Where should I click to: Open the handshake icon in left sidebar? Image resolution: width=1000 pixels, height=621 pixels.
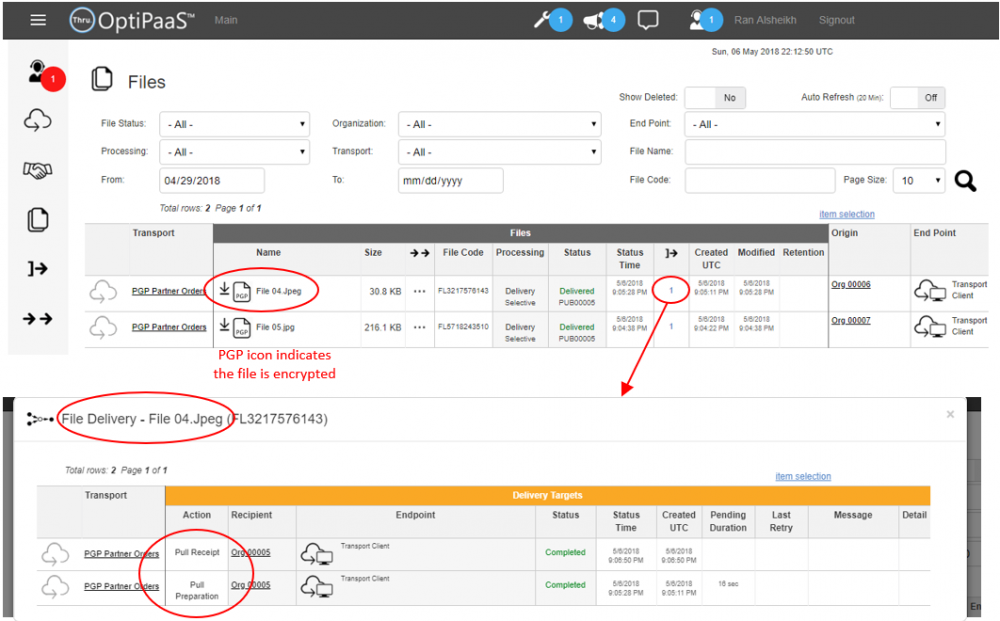(x=37, y=171)
